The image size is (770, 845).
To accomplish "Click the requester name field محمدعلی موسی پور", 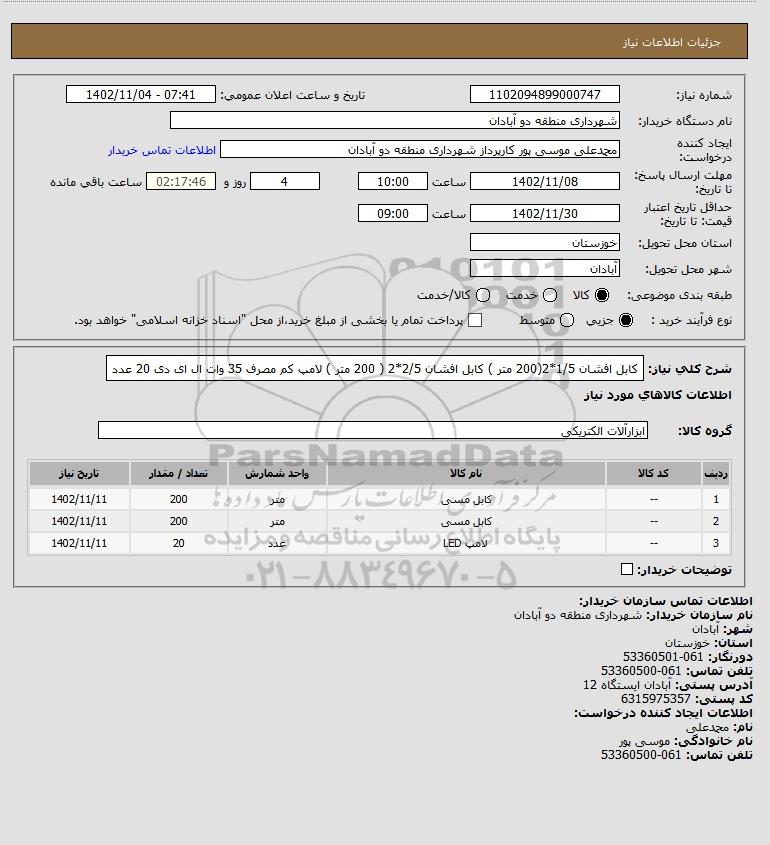I will pos(420,150).
